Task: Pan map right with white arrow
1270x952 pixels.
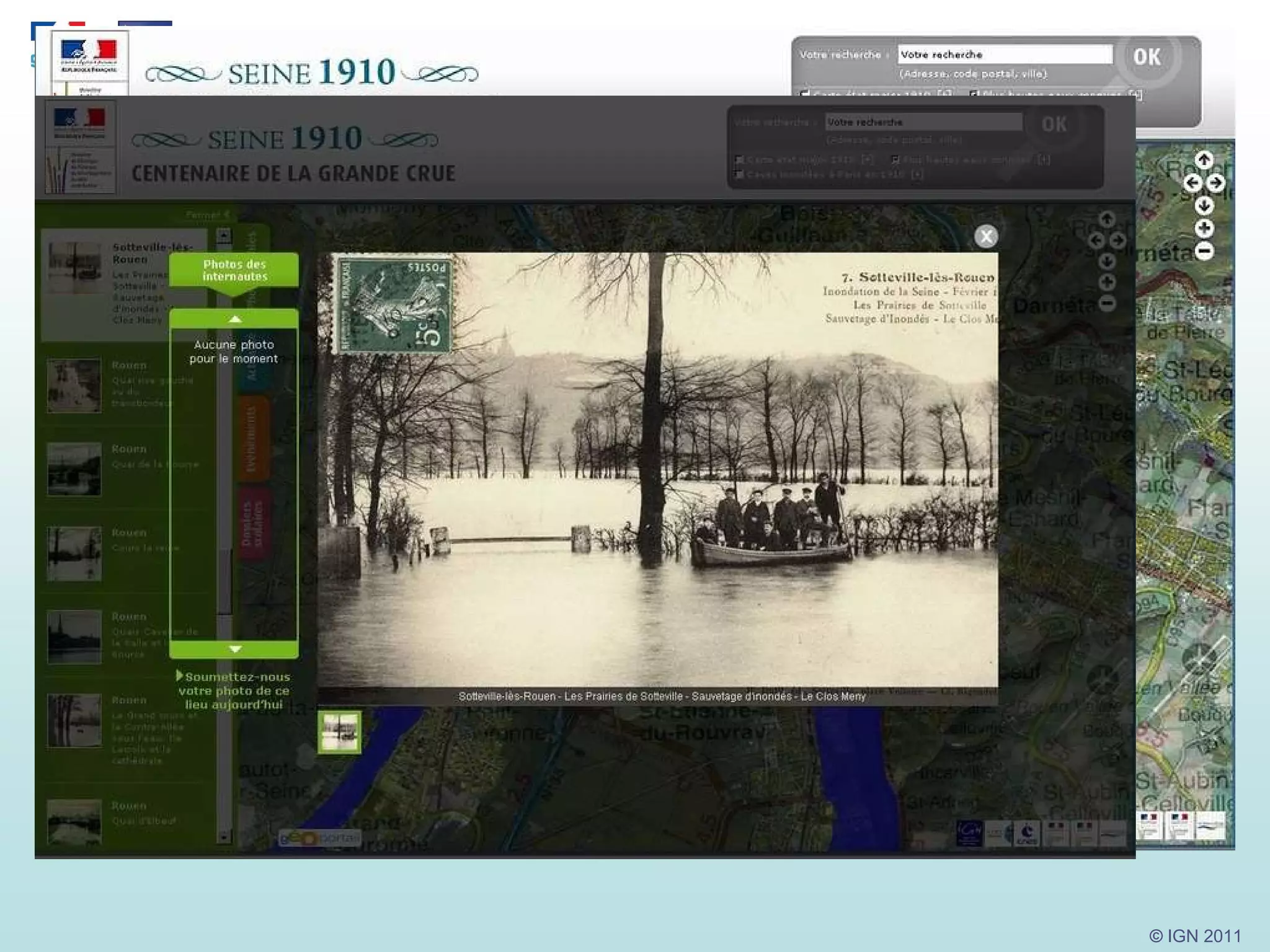Action: [1216, 183]
